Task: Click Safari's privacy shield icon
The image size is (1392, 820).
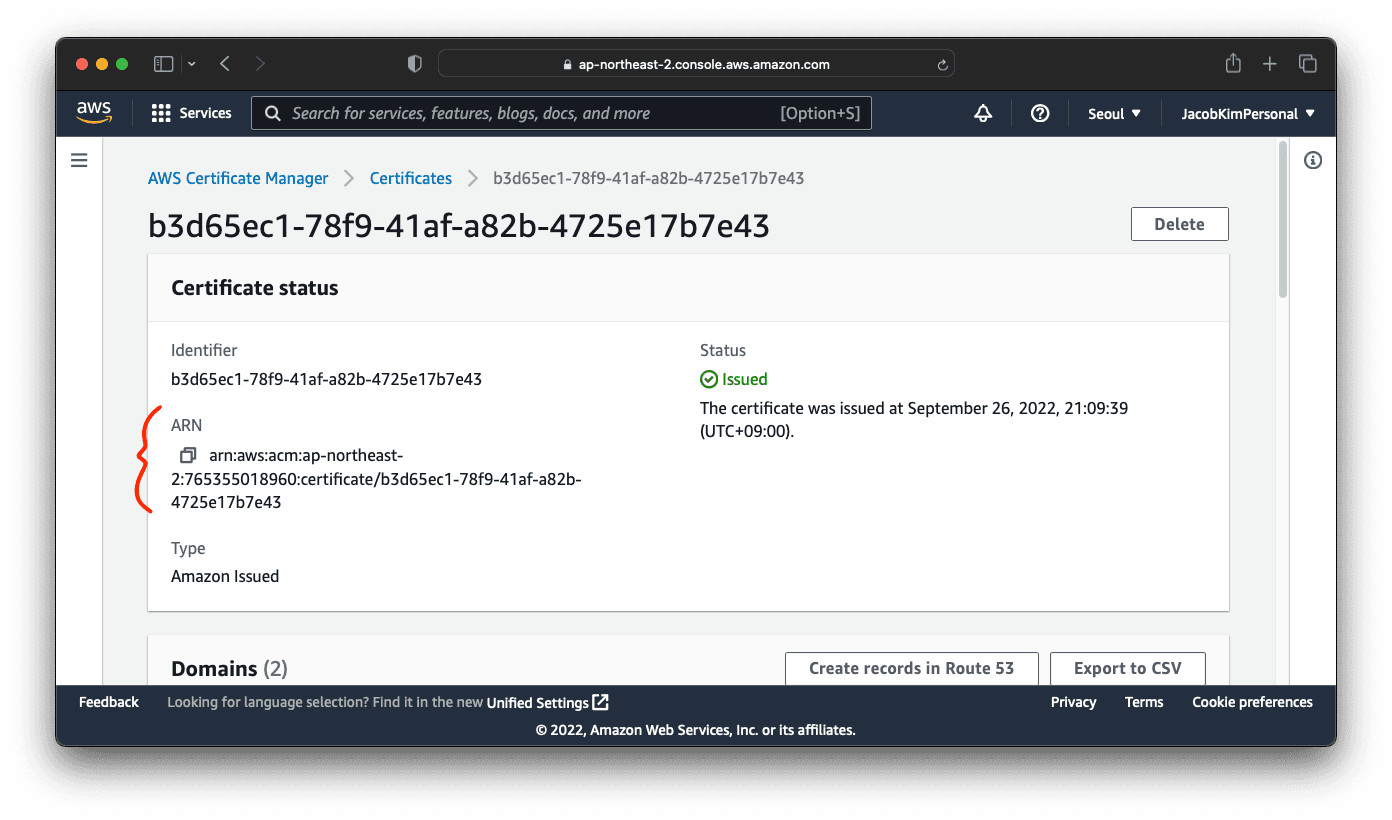Action: click(414, 63)
